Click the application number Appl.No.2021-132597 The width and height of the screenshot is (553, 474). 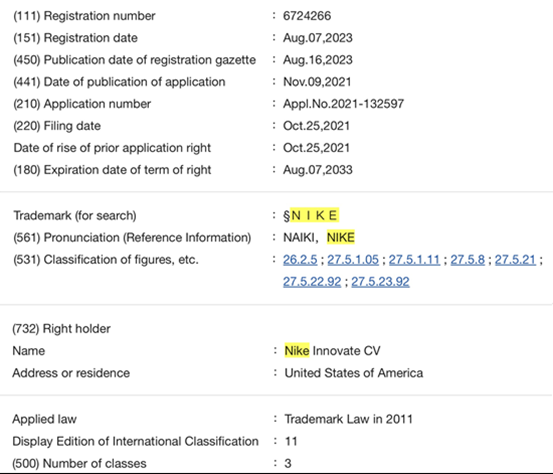point(344,104)
